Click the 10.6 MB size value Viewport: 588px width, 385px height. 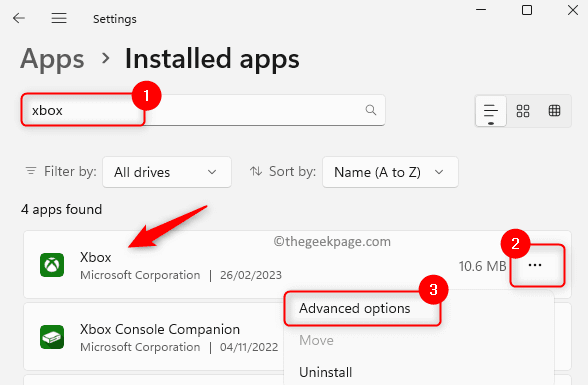tap(482, 266)
